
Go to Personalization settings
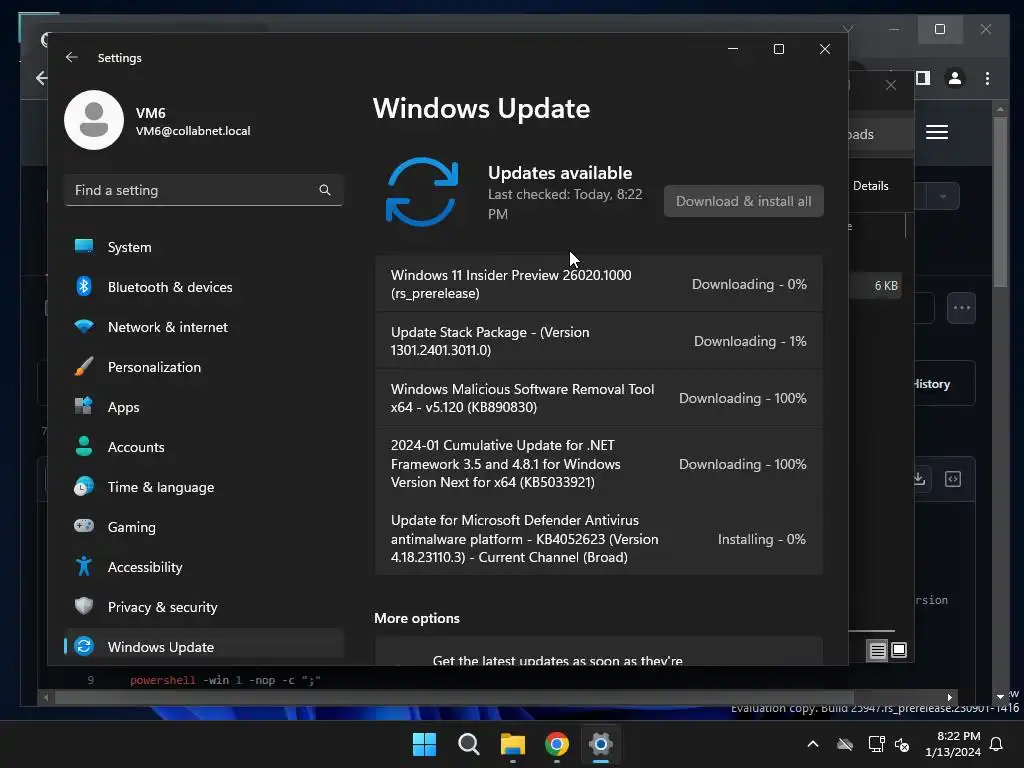(x=204, y=367)
